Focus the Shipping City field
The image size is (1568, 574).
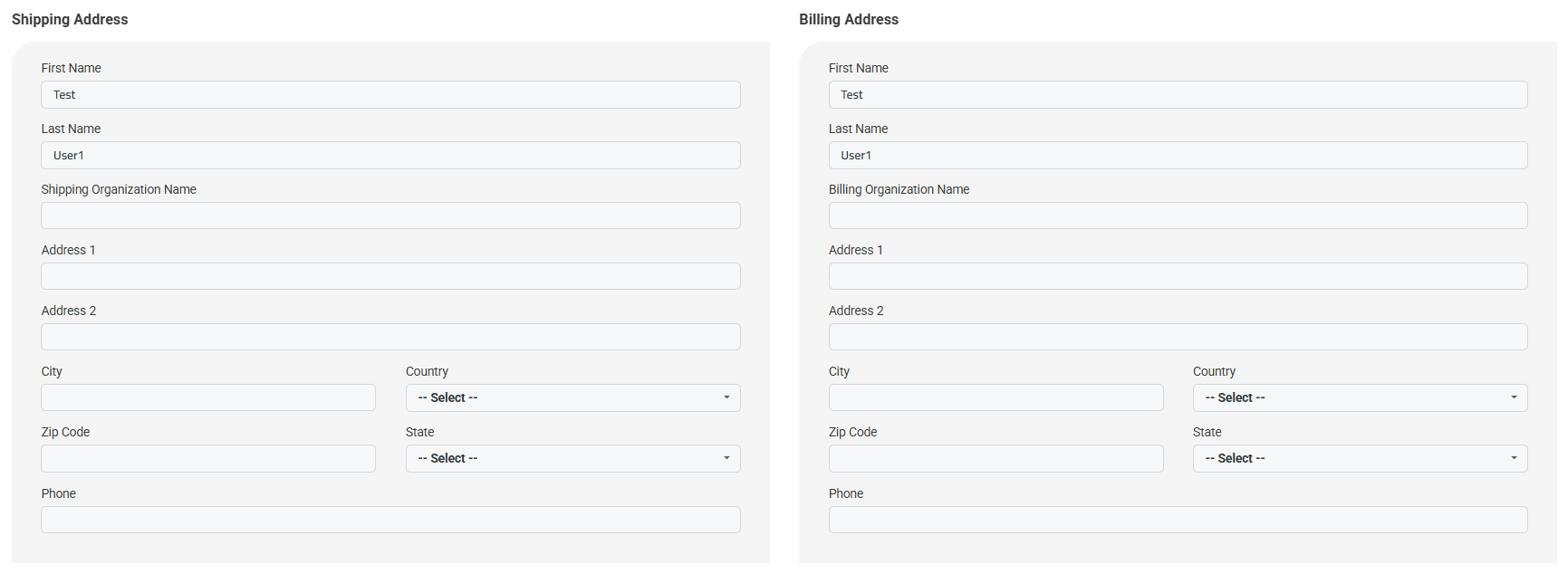[x=208, y=397]
